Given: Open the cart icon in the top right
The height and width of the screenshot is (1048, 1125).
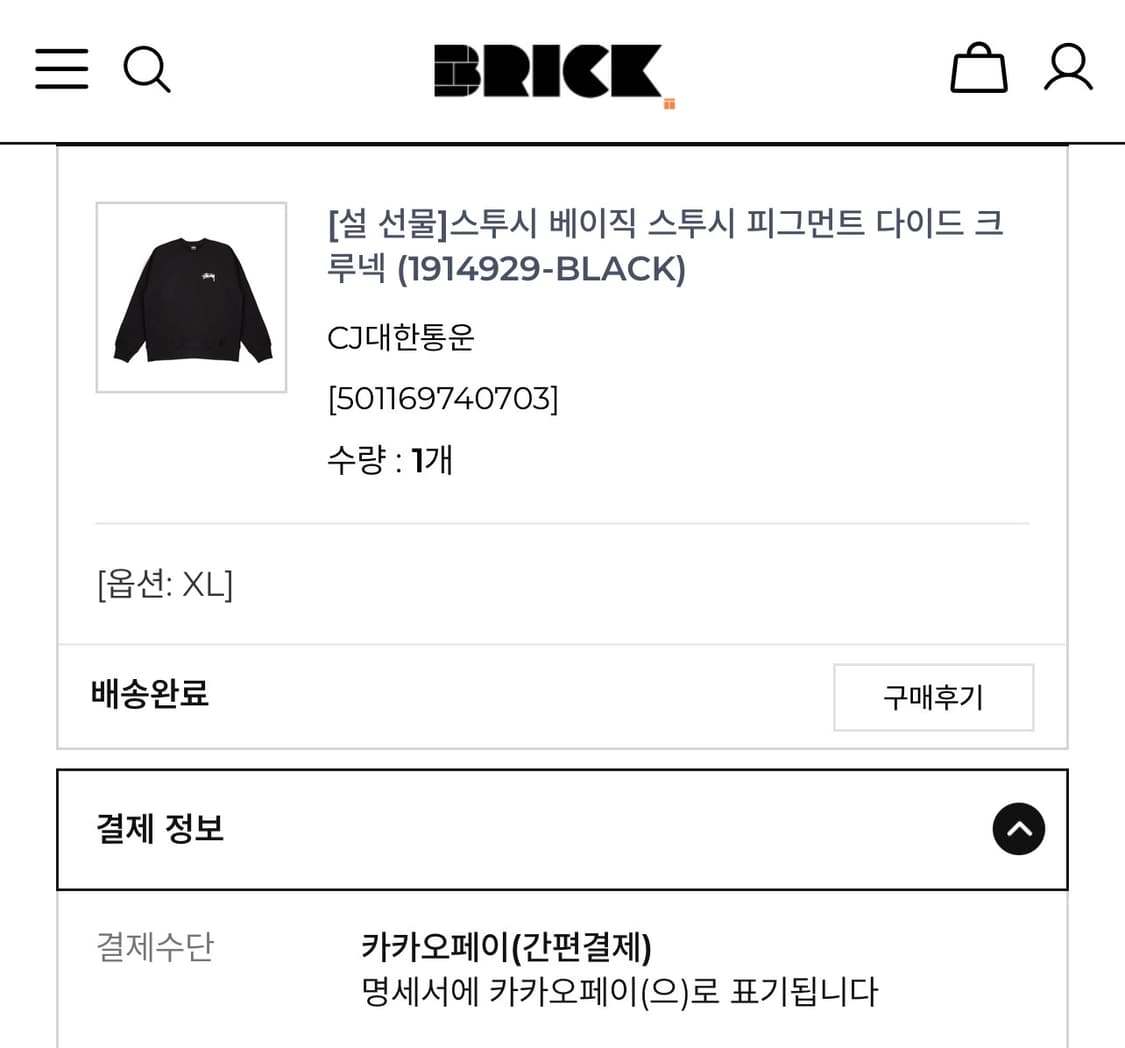Looking at the screenshot, I should click(x=977, y=68).
